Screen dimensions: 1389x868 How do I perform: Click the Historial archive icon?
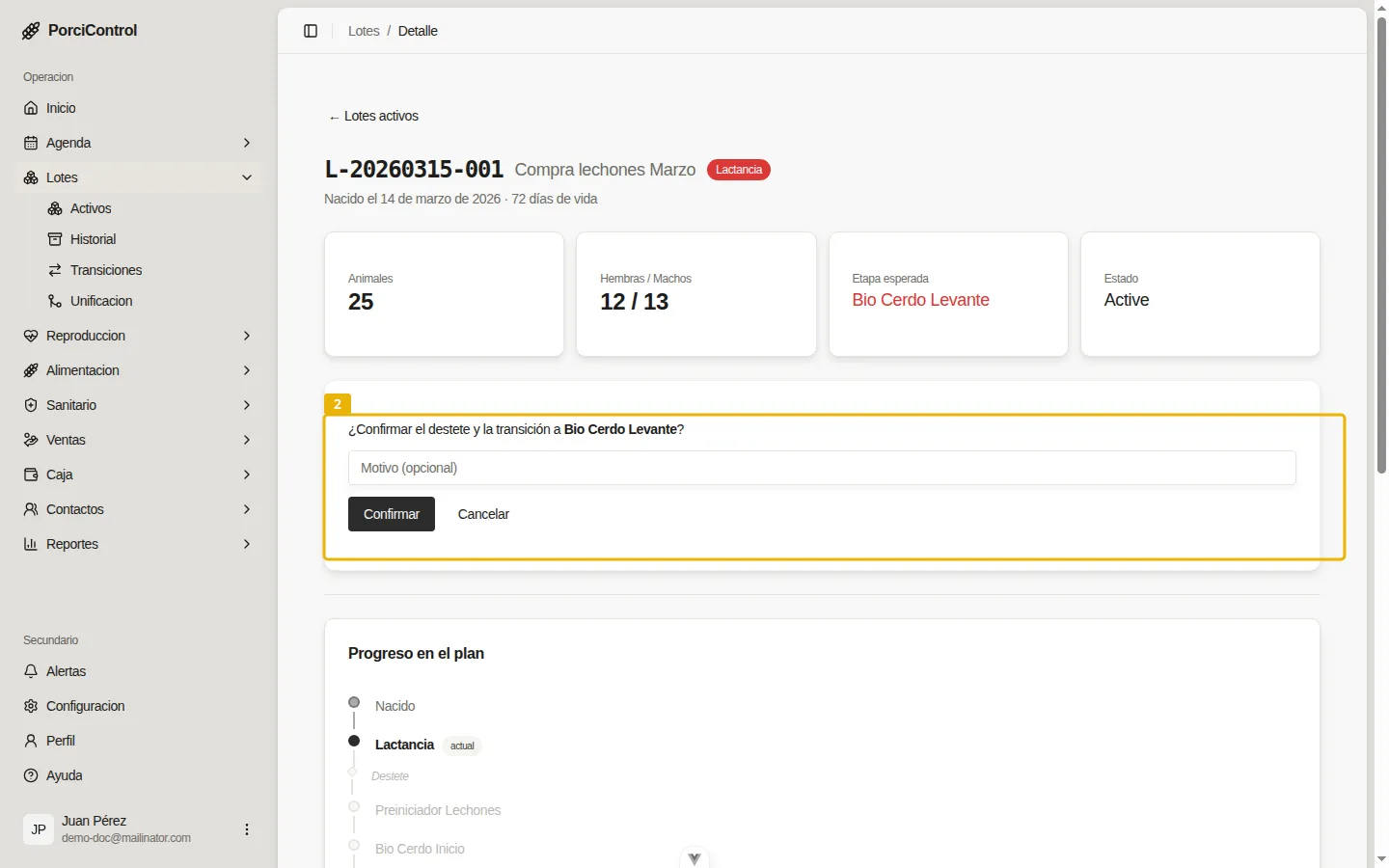[55, 239]
